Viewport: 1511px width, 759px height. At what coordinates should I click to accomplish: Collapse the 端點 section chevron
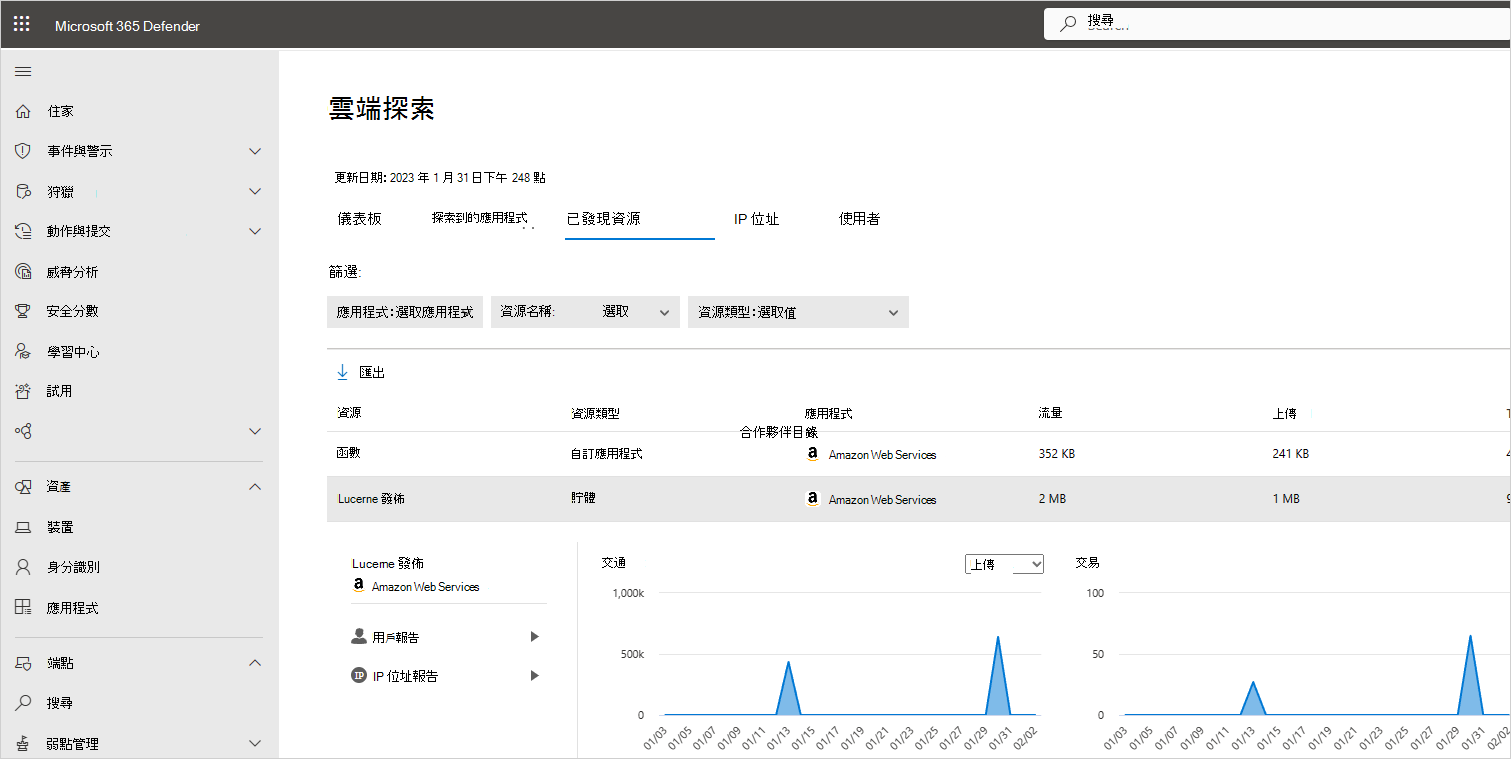pyautogui.click(x=255, y=662)
